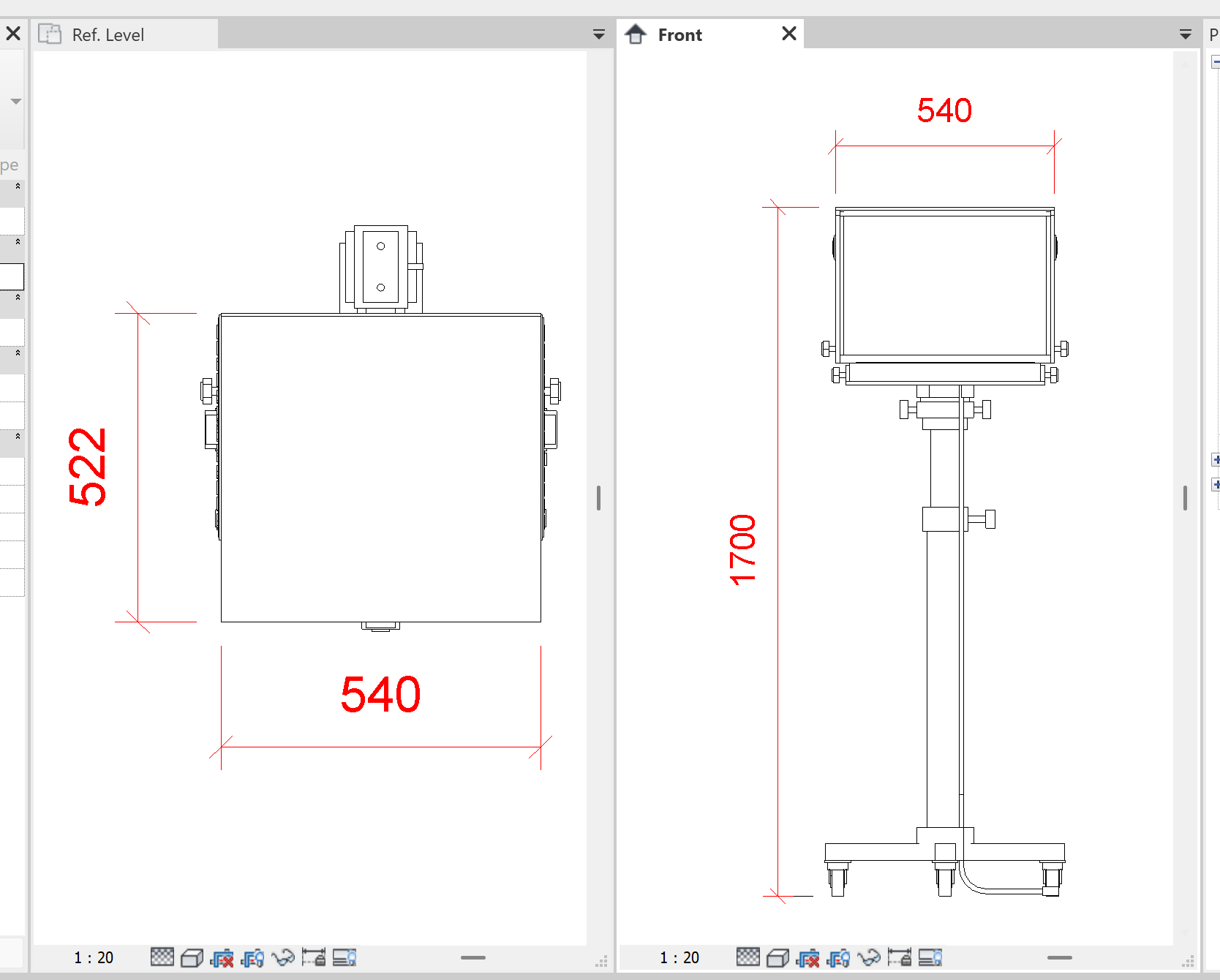Open tab list dropdown in Front tab group
Image resolution: width=1220 pixels, height=980 pixels.
click(1186, 34)
